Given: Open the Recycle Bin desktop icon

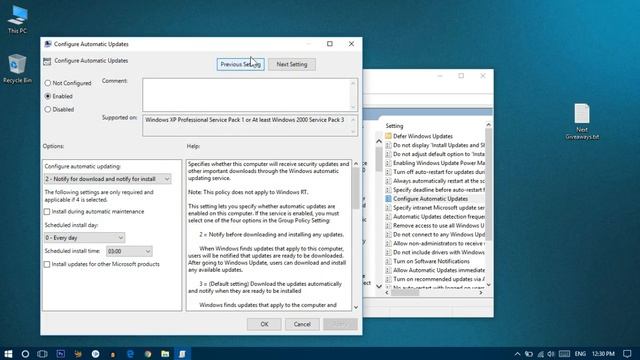Looking at the screenshot, I should pos(17,69).
